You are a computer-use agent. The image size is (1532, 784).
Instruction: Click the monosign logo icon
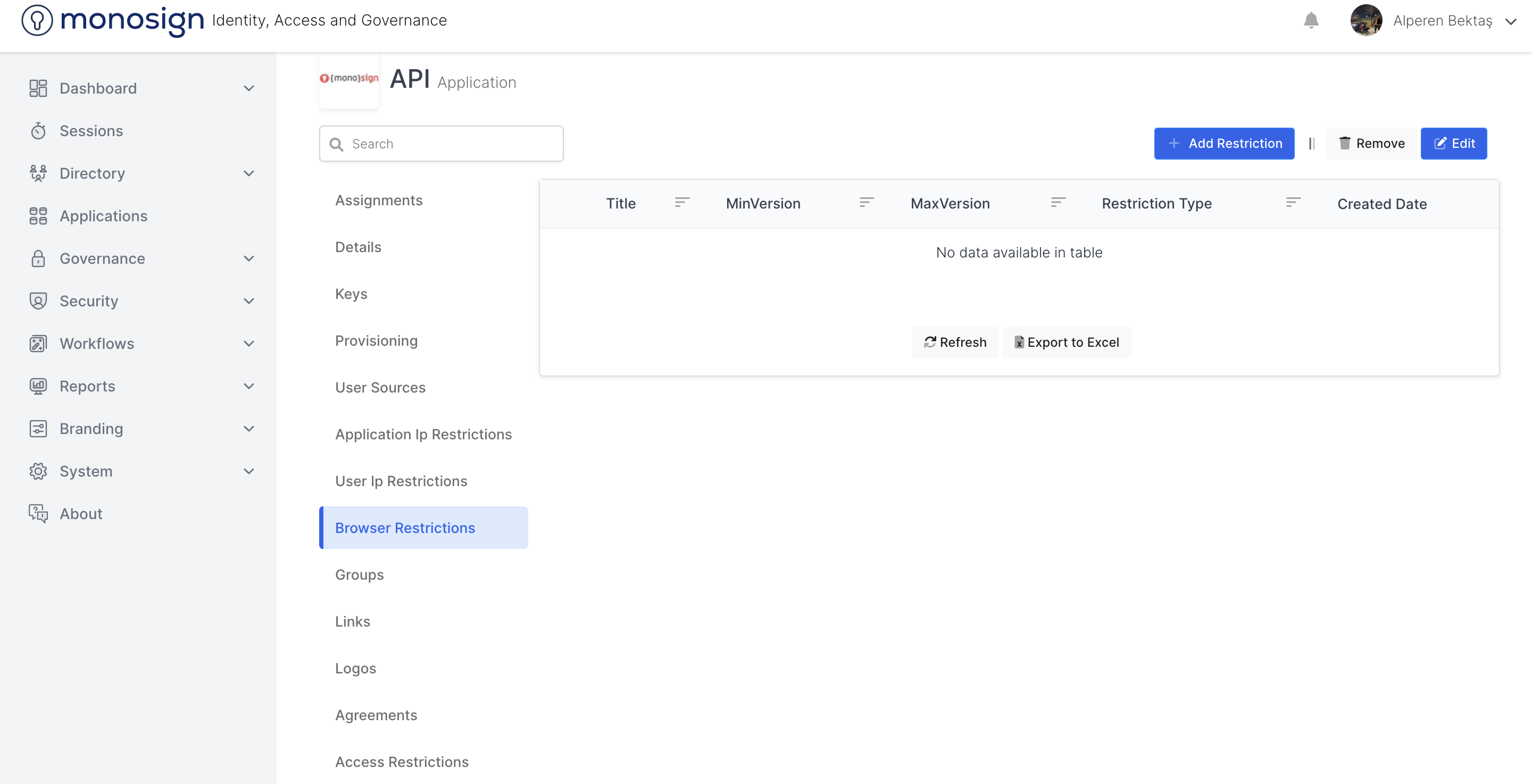[37, 20]
